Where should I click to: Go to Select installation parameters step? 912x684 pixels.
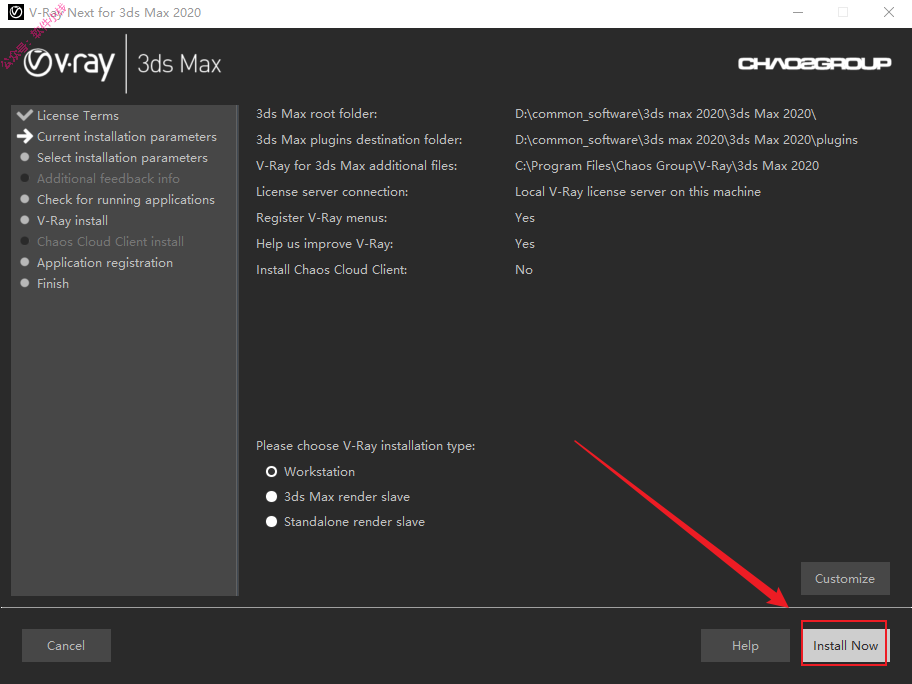tap(122, 158)
